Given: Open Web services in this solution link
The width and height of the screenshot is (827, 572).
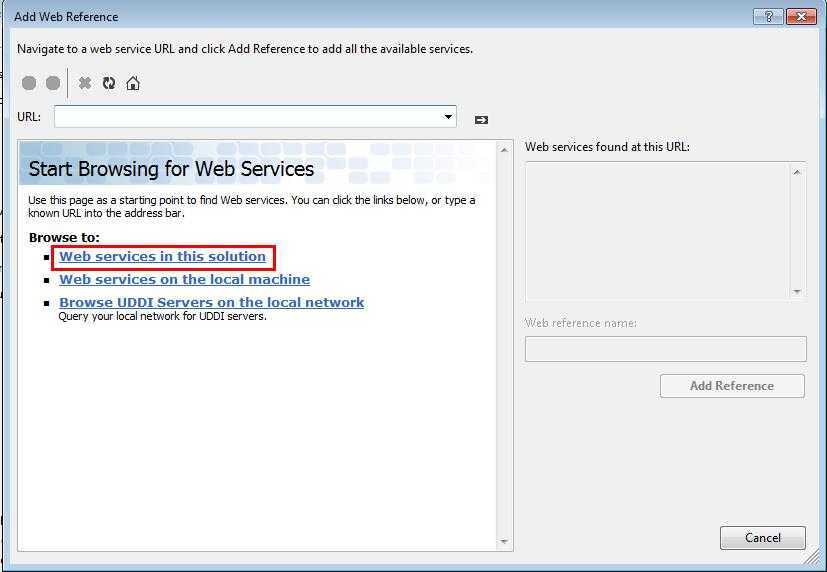Looking at the screenshot, I should point(162,257).
